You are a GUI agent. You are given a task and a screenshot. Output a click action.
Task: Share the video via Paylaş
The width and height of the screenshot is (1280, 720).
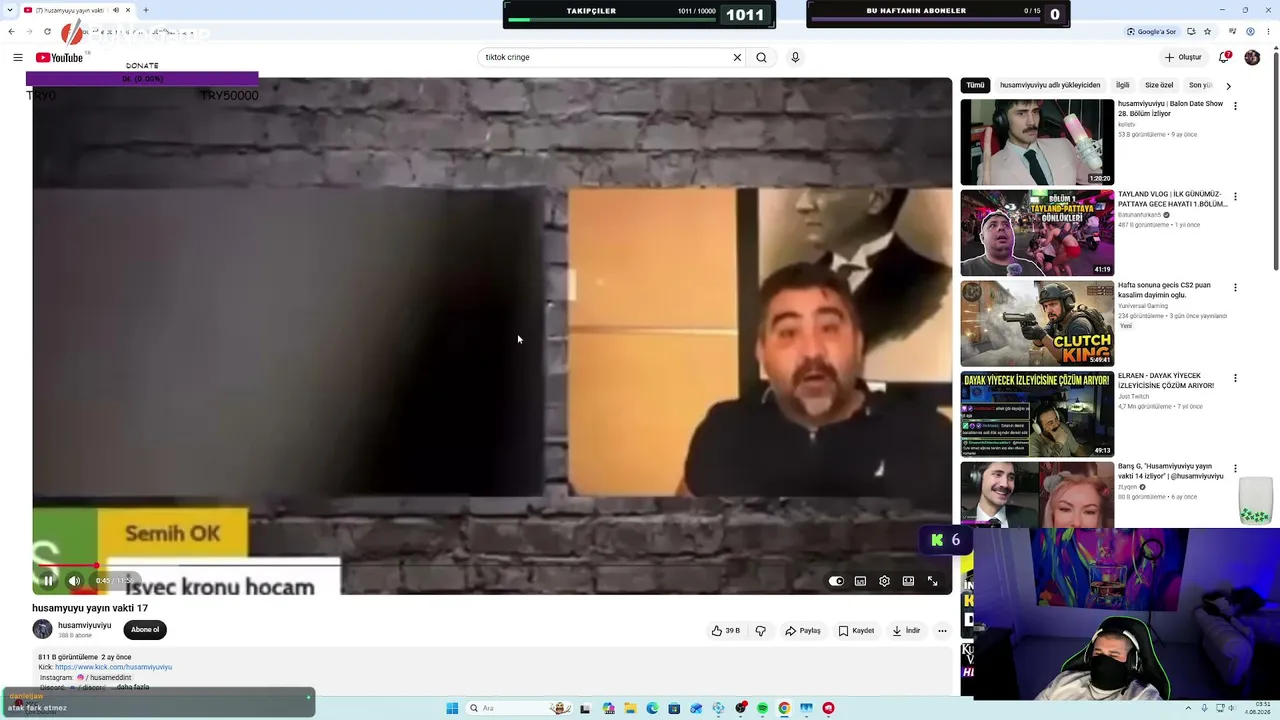(x=803, y=631)
